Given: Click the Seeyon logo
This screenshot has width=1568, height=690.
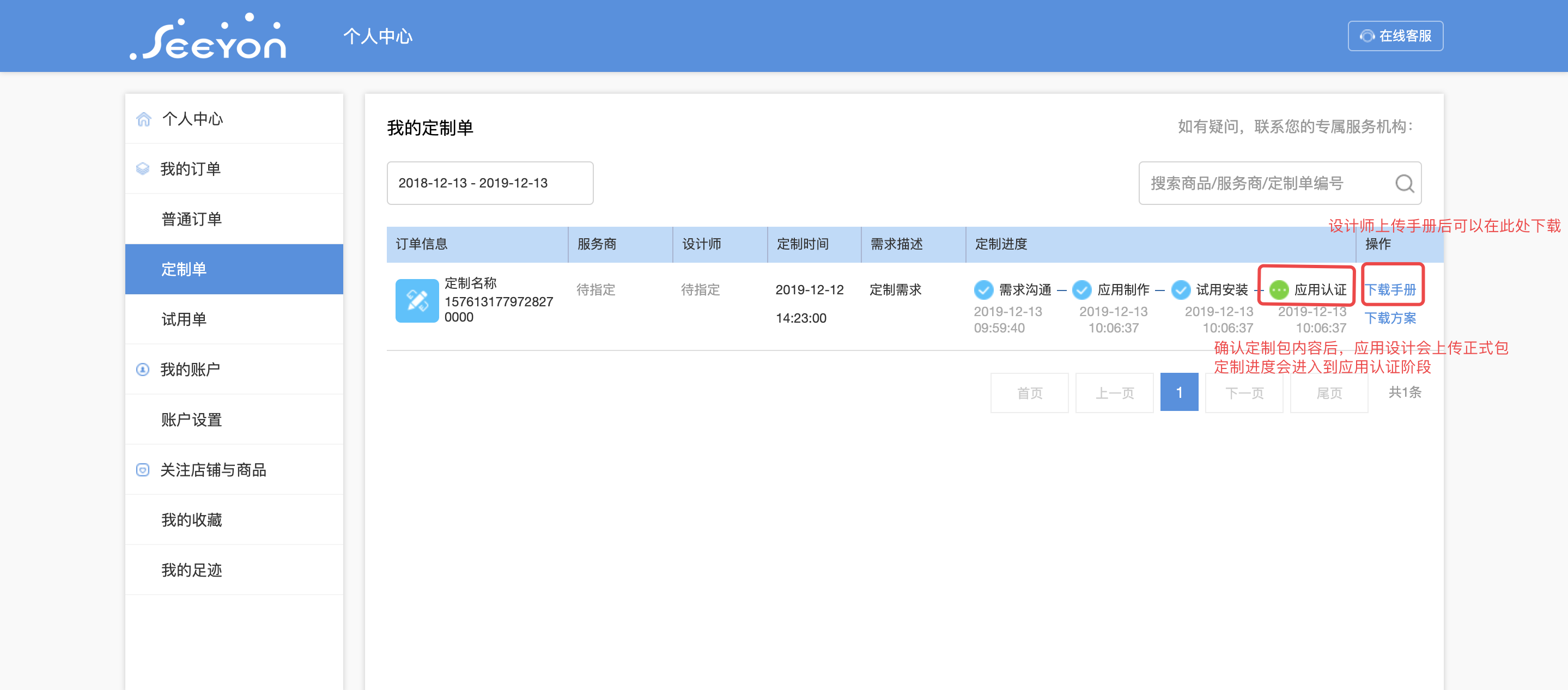Looking at the screenshot, I should (208, 37).
